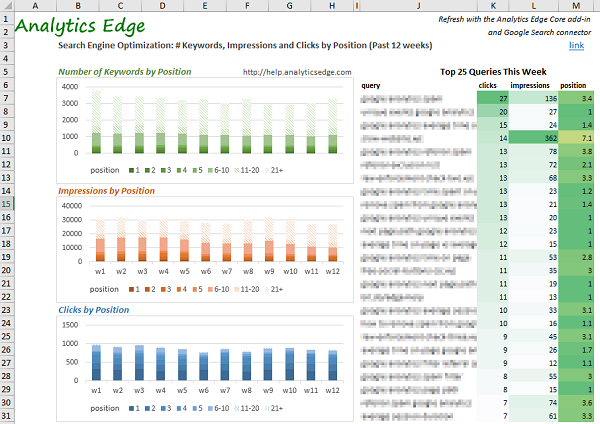Select column A header

[35, 5]
